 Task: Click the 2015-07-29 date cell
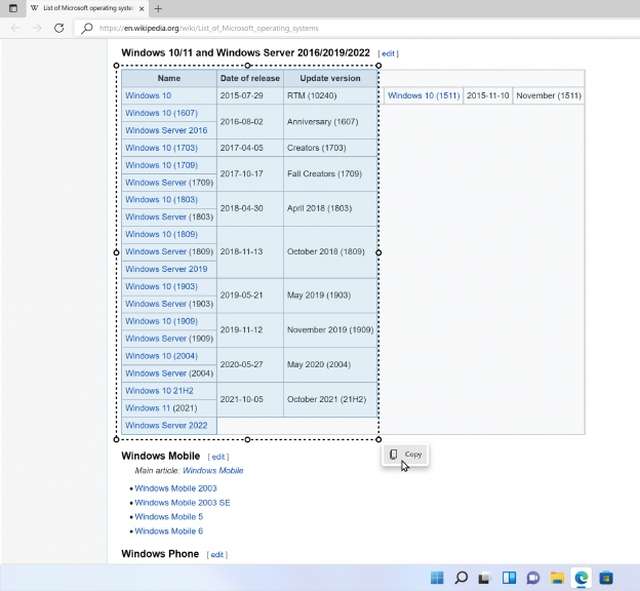point(250,96)
